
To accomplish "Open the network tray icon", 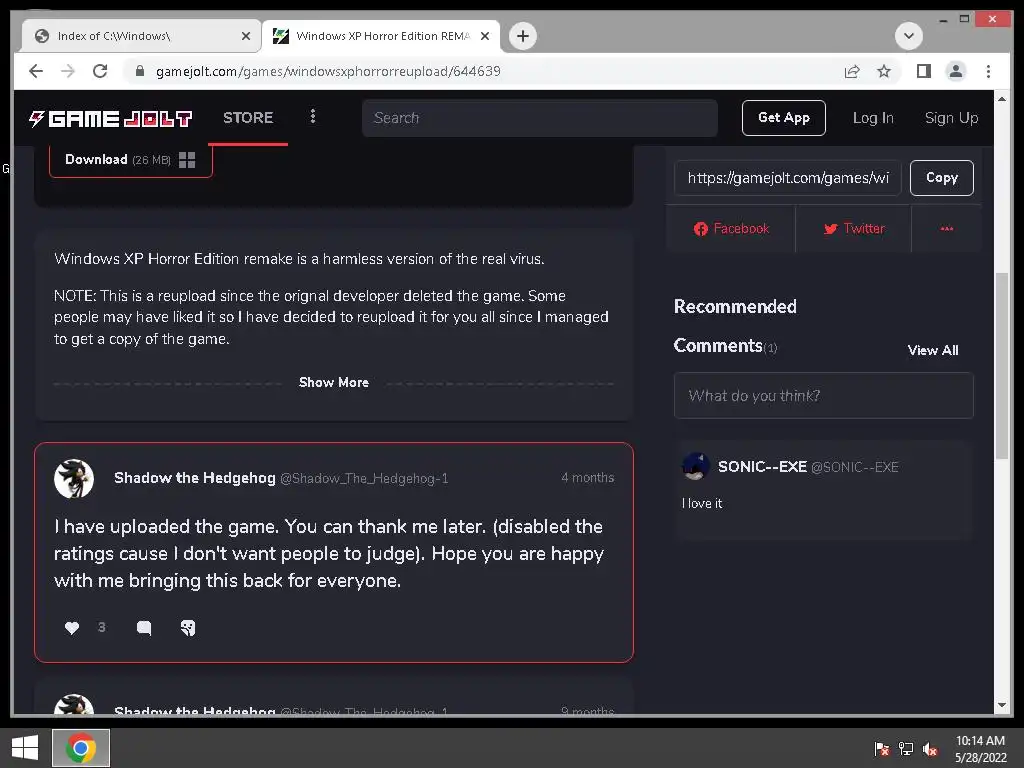I will [906, 749].
